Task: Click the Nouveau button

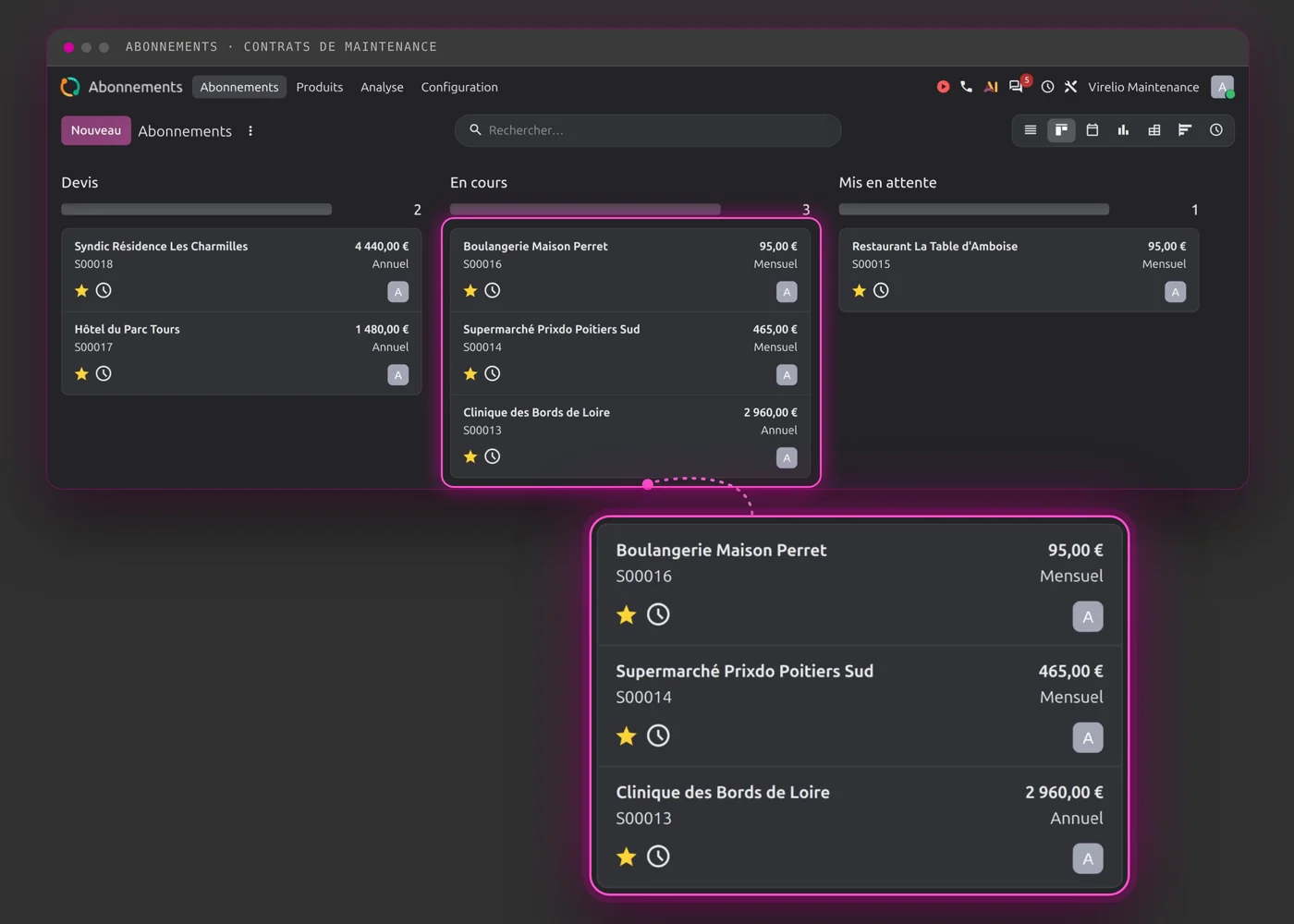Action: pos(96,130)
